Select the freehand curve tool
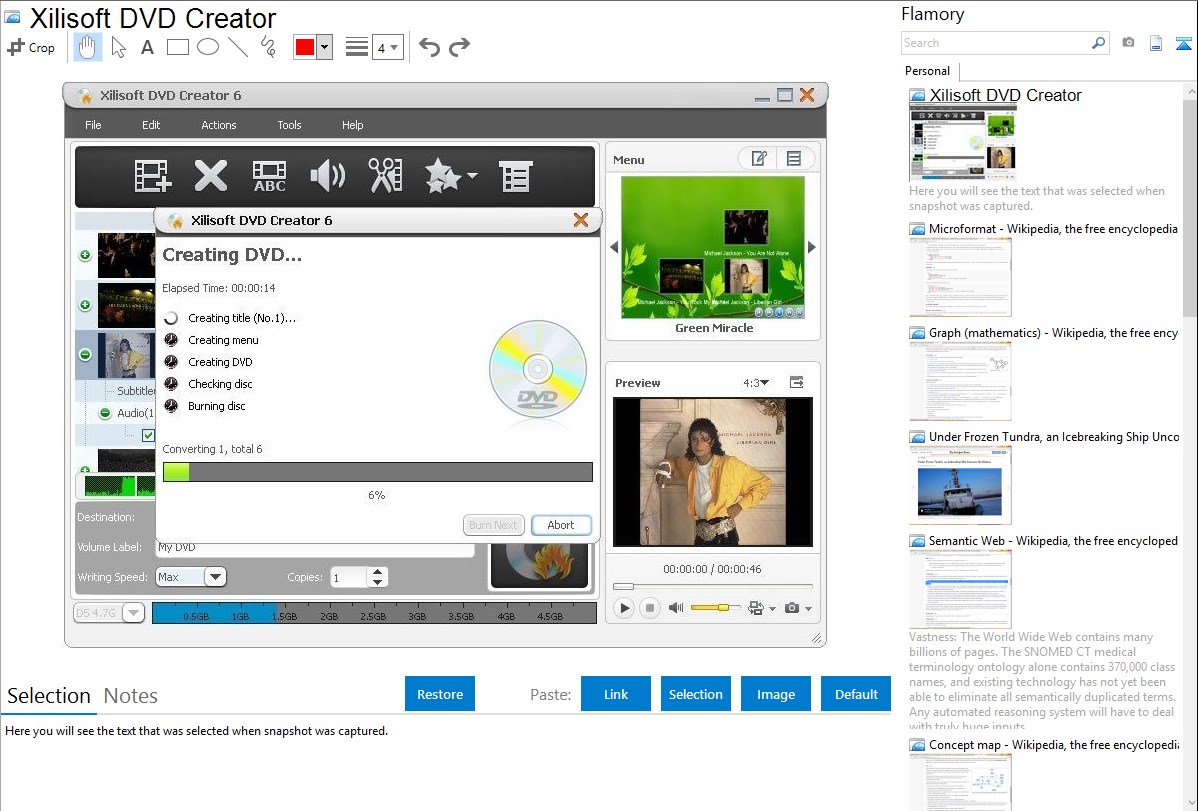This screenshot has height=811, width=1198. (x=267, y=47)
